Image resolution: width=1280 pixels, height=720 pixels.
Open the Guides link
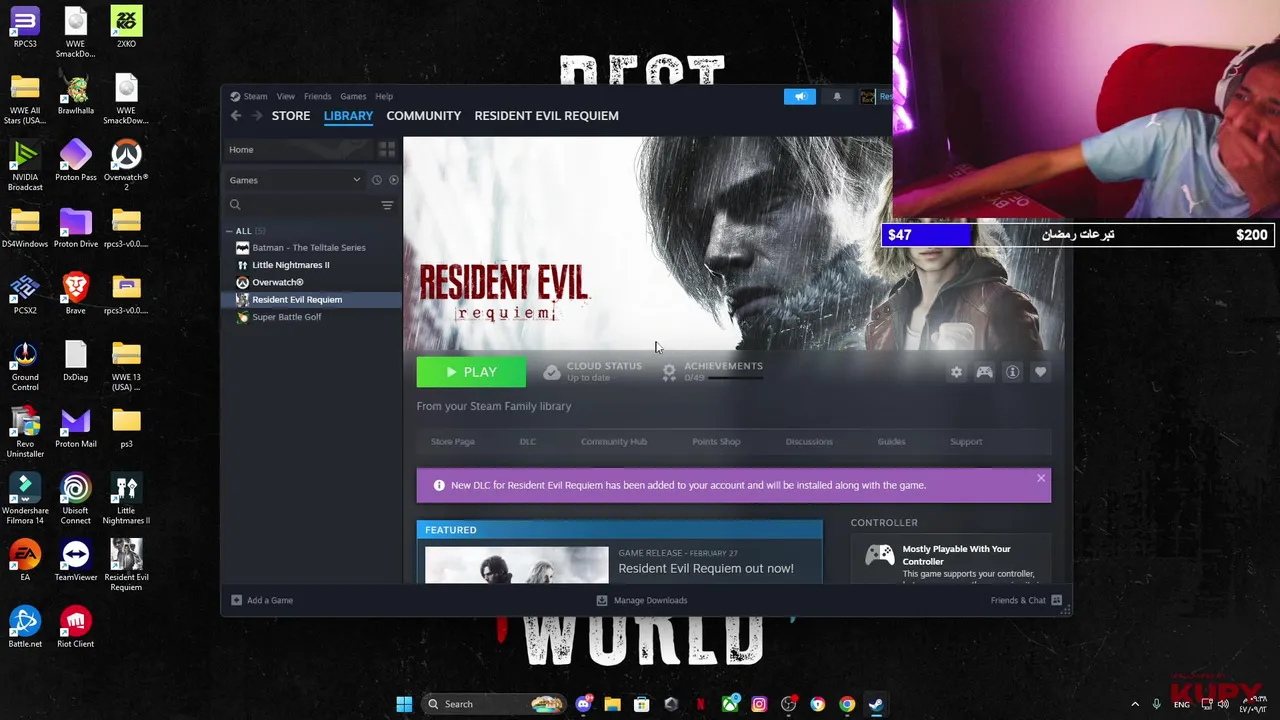(x=891, y=441)
